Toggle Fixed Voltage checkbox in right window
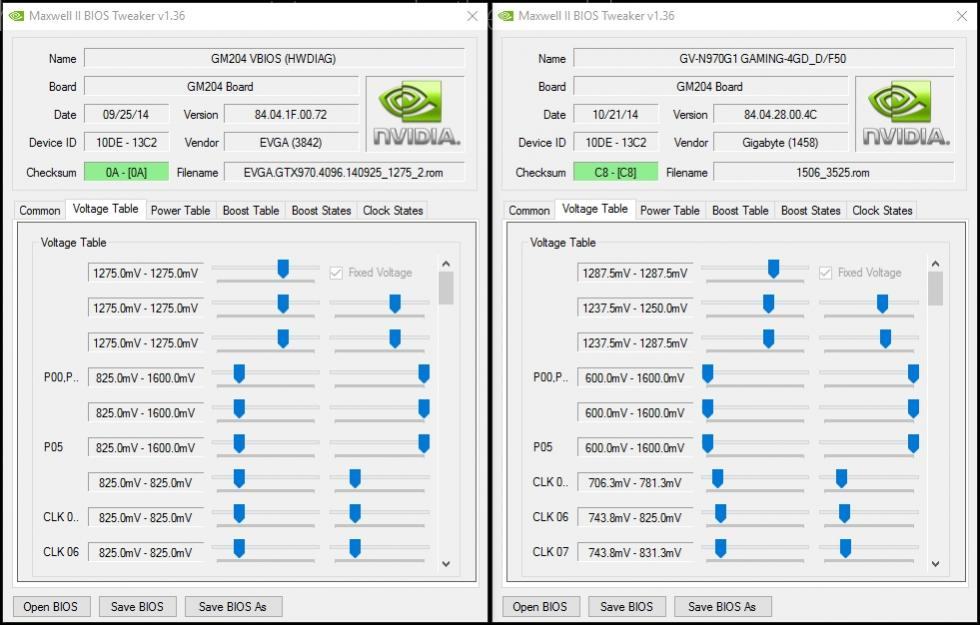The image size is (980, 625). [826, 273]
